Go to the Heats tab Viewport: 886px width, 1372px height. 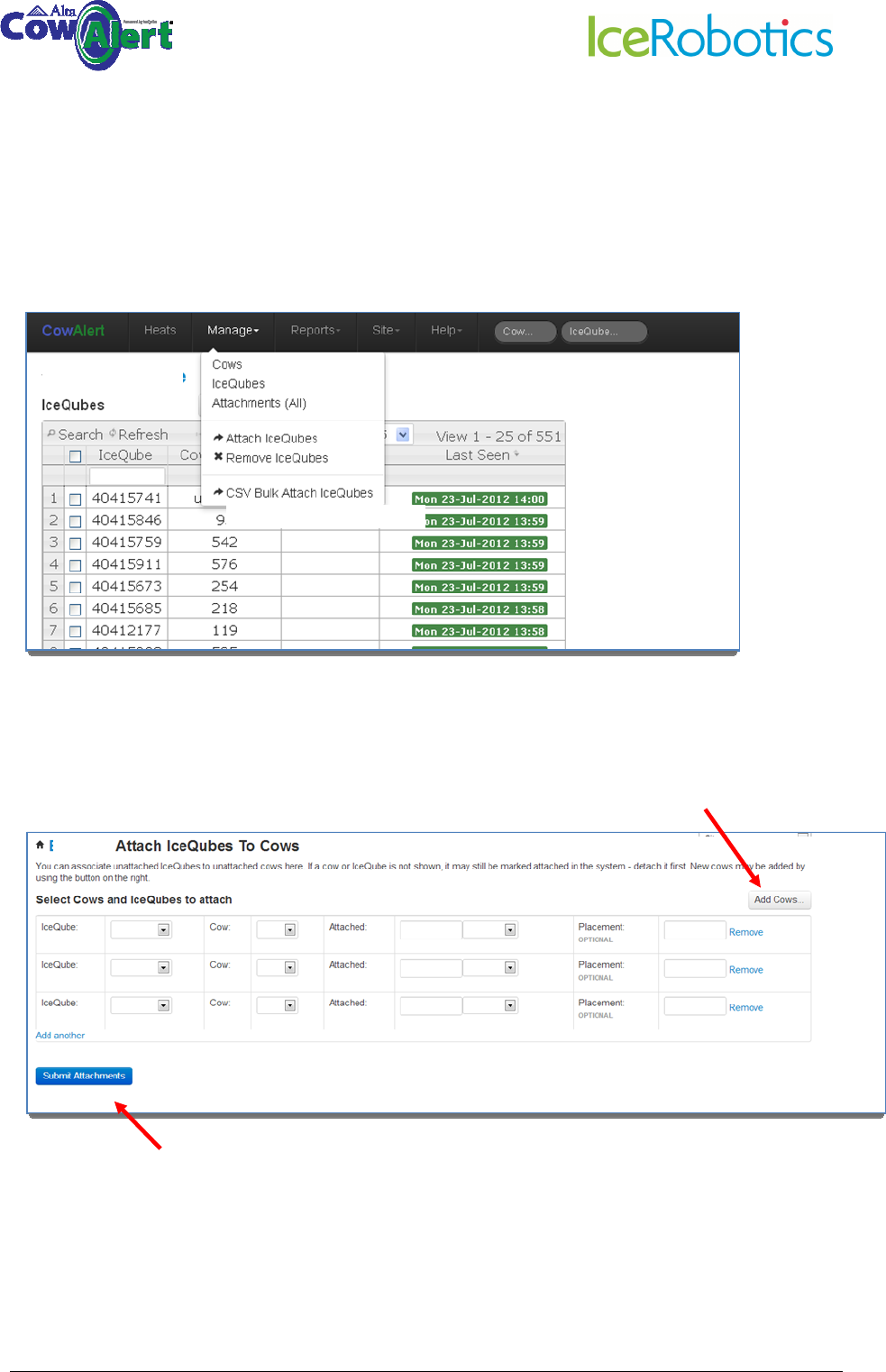160,331
